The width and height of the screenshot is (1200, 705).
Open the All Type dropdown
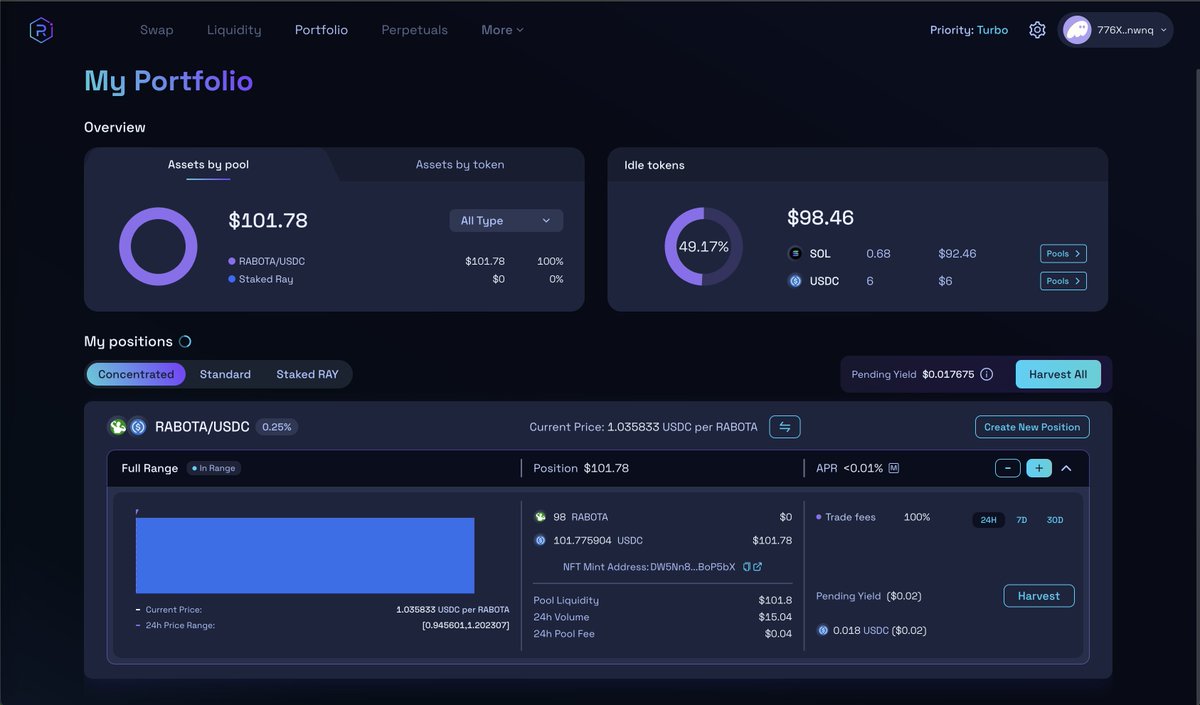[506, 220]
